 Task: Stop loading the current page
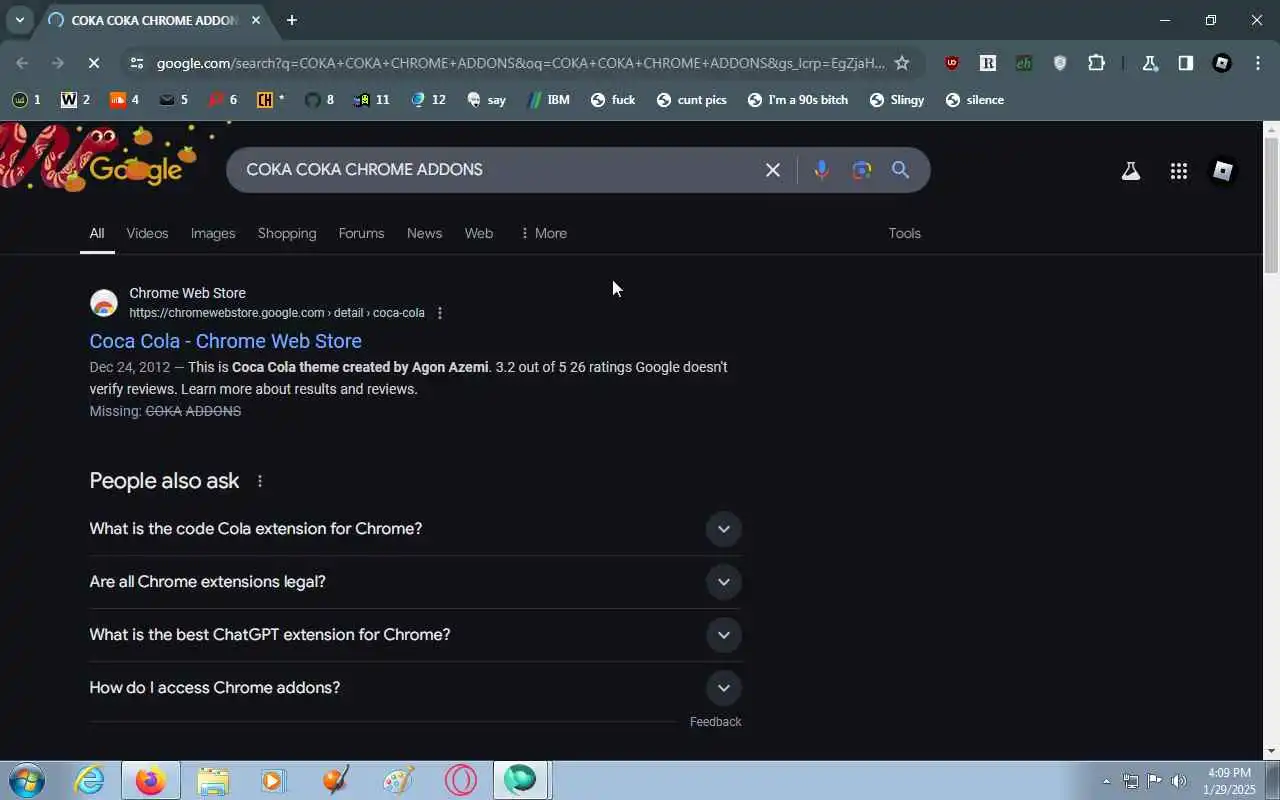93,63
